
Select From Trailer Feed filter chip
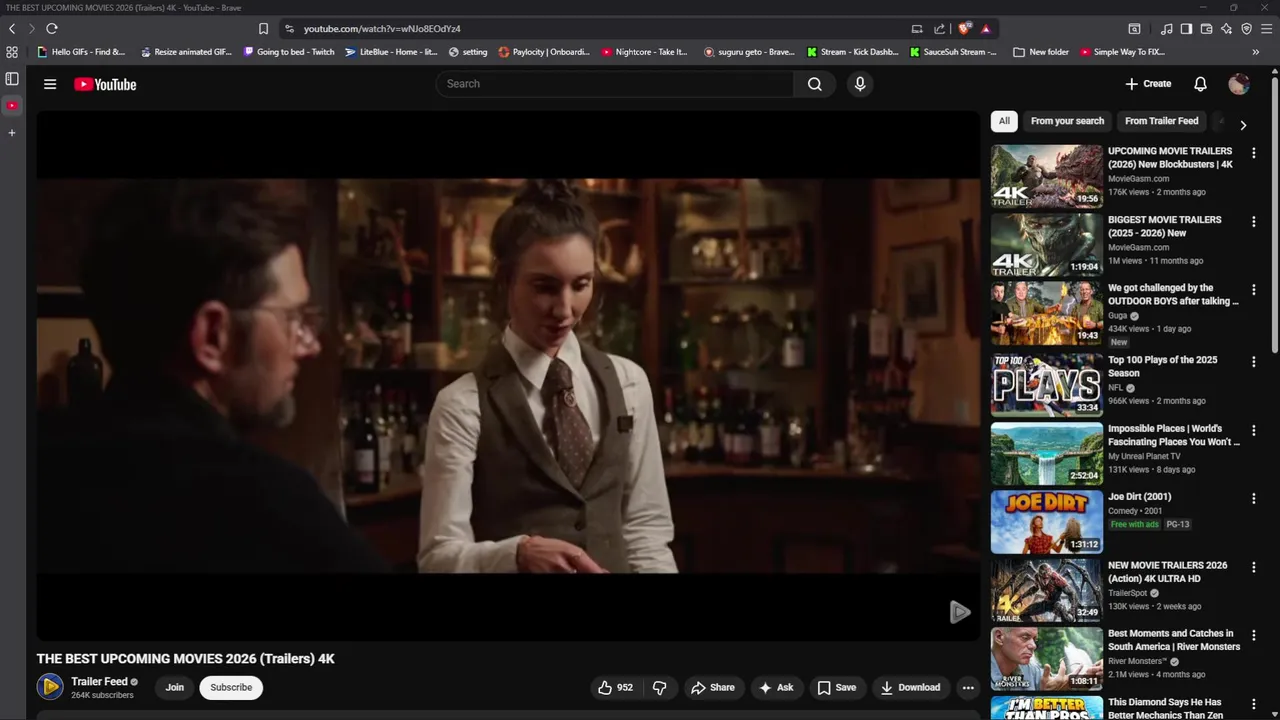click(x=1161, y=121)
